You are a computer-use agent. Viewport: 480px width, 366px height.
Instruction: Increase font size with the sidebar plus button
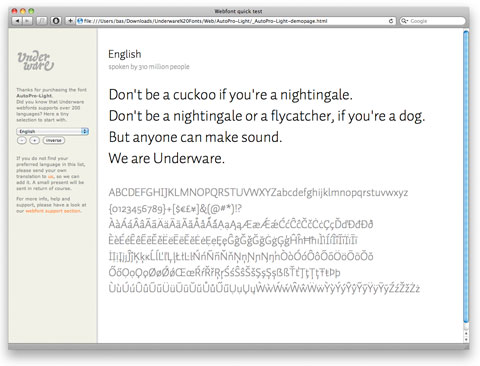click(x=34, y=140)
